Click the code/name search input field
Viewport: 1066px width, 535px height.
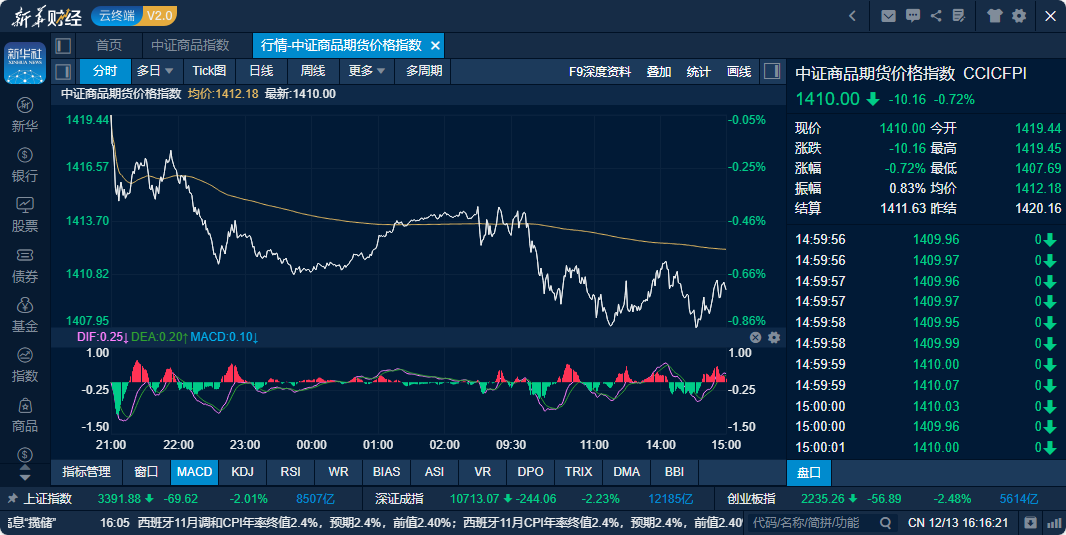tap(810, 522)
